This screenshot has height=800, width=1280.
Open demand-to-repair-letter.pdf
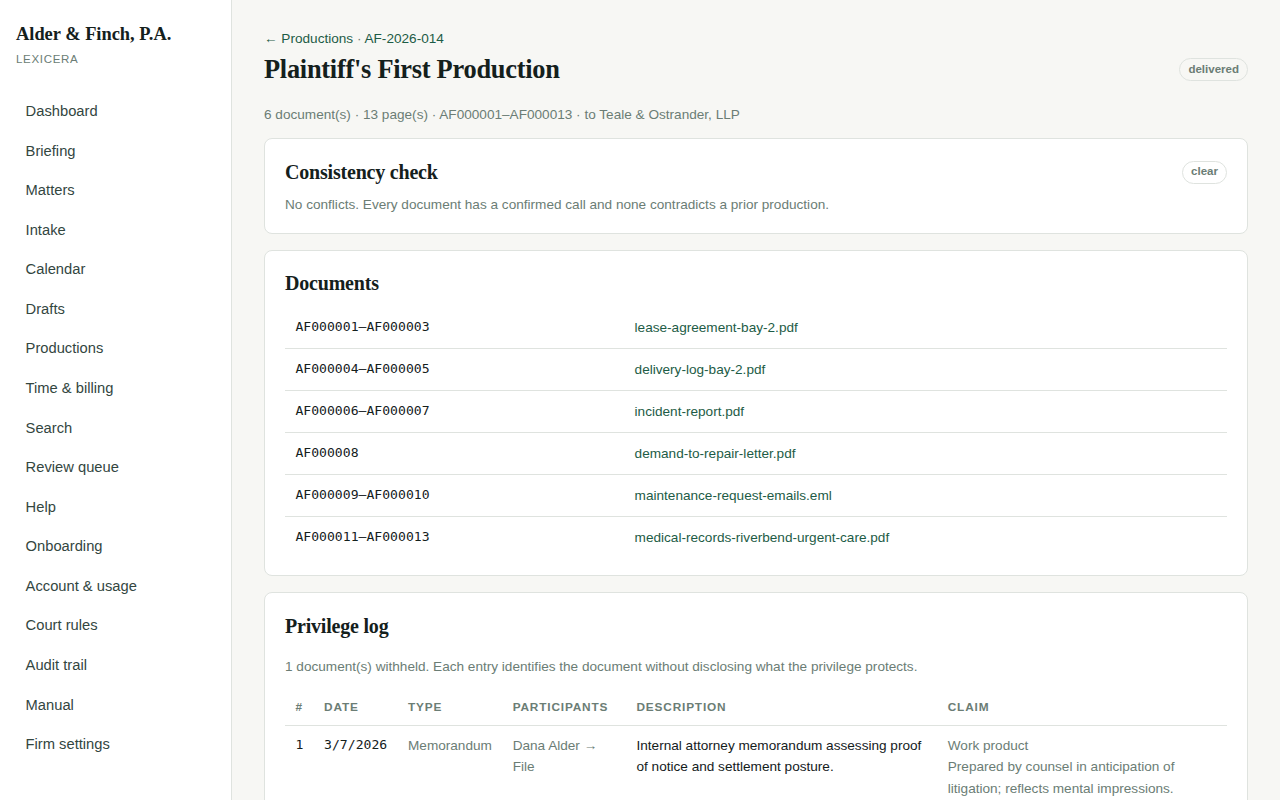click(x=715, y=453)
